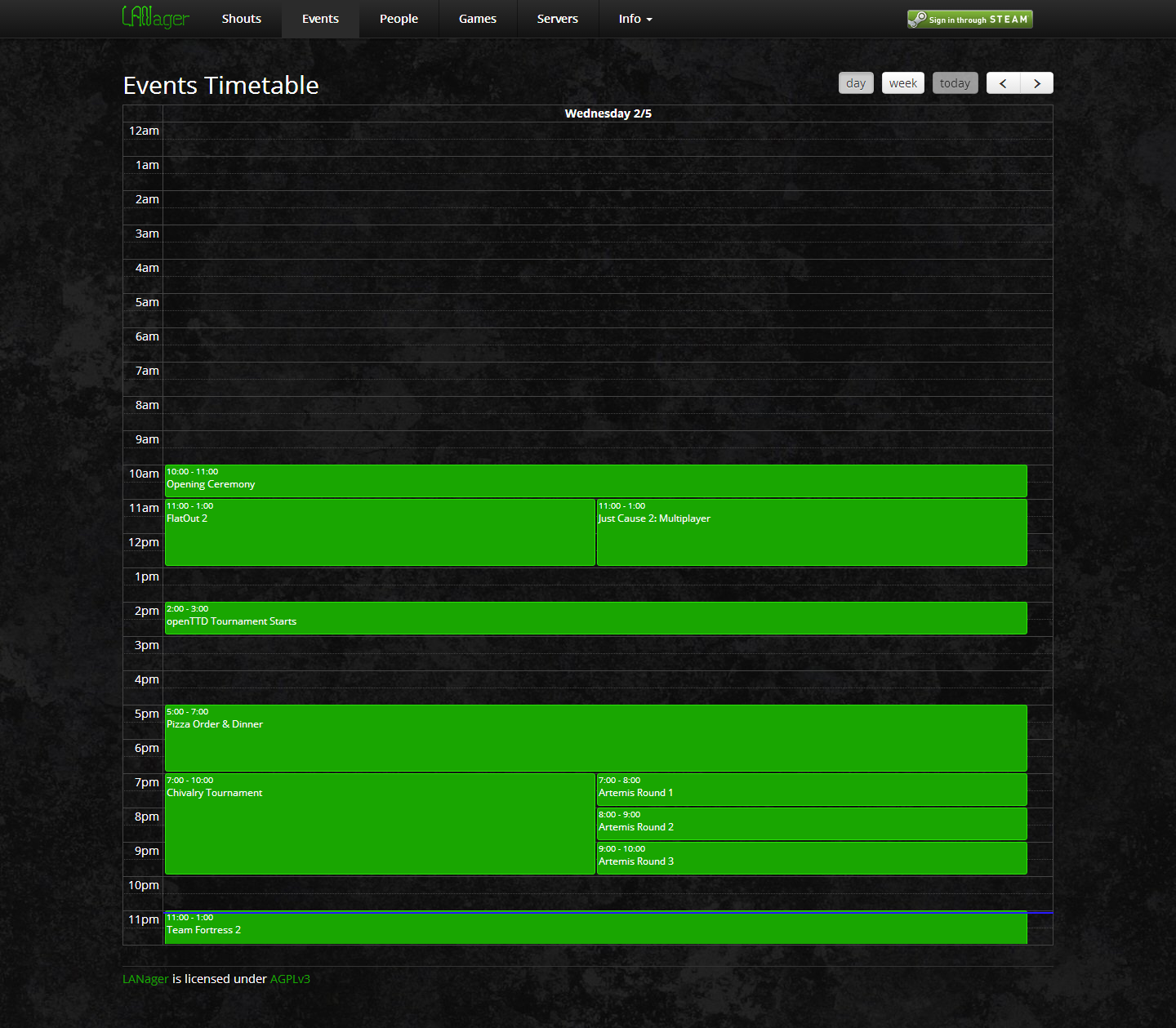
Task: Click the LANager footer link
Action: 145,979
